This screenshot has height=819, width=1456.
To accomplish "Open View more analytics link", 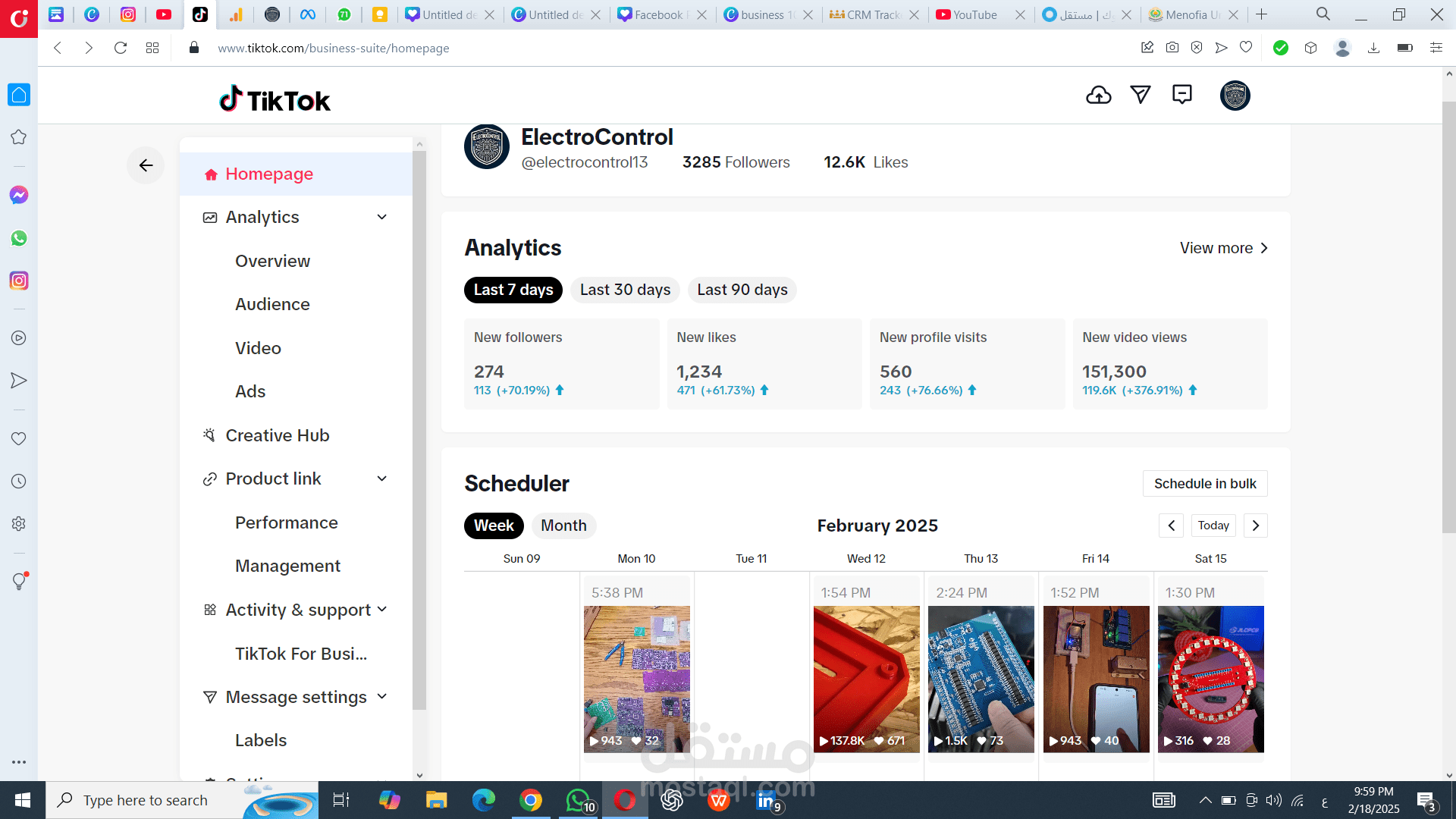I will pyautogui.click(x=1222, y=248).
